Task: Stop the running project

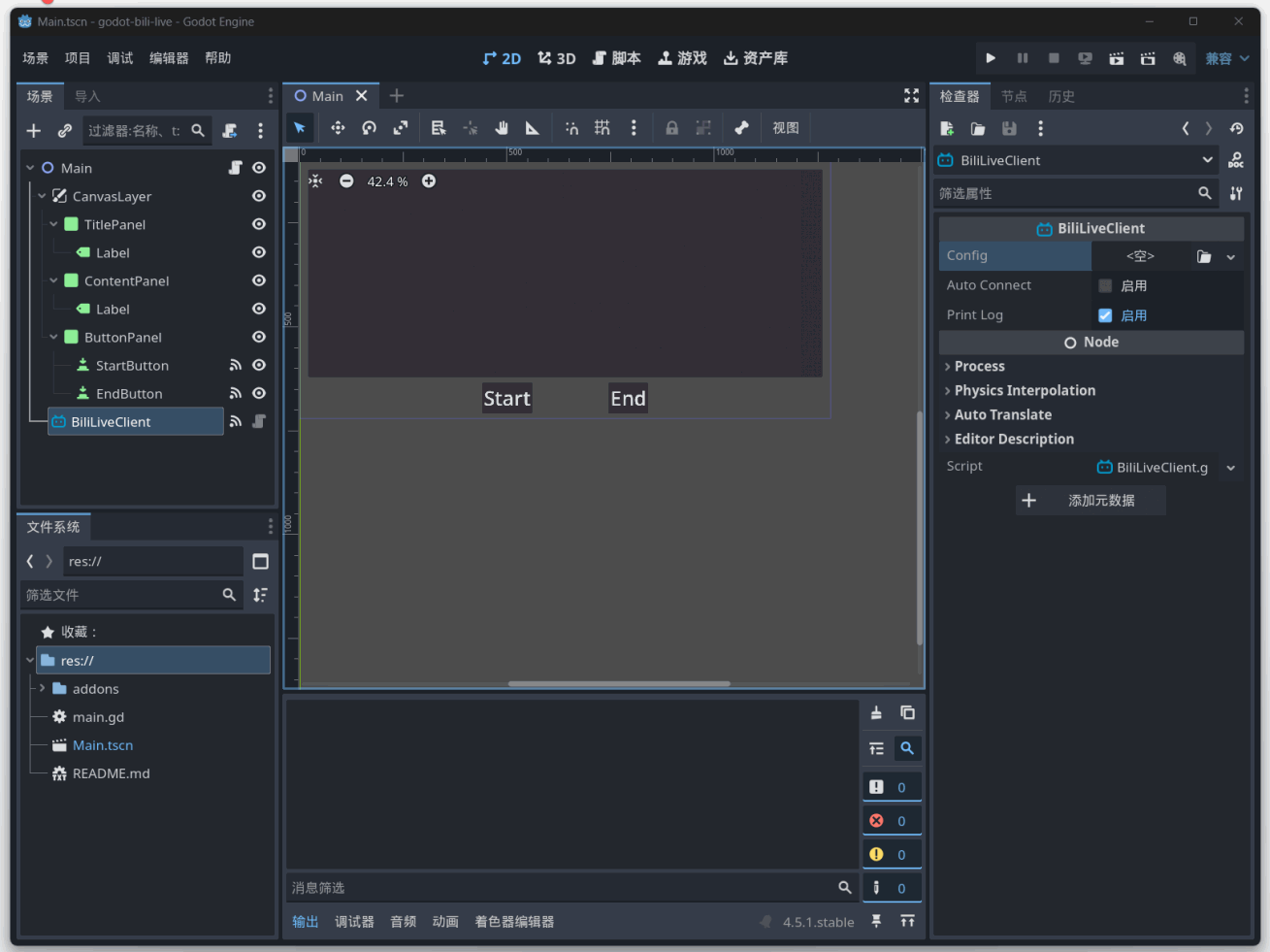Action: [x=1054, y=58]
